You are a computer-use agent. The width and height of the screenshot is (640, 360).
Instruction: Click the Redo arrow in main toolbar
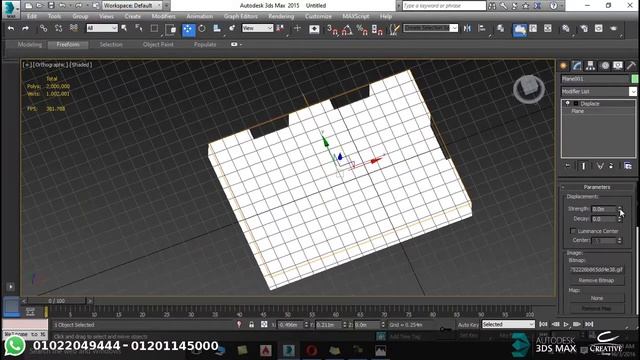[25, 28]
